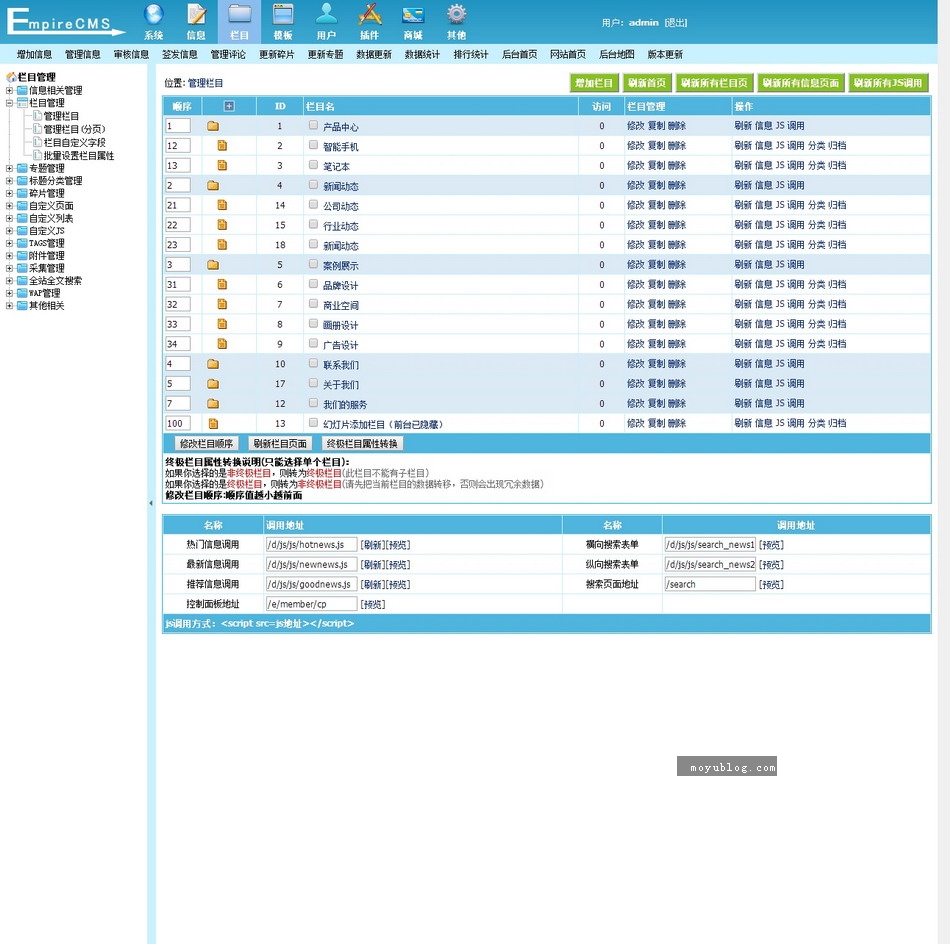Expand the 碎片管理 tree node

pyautogui.click(x=9, y=193)
